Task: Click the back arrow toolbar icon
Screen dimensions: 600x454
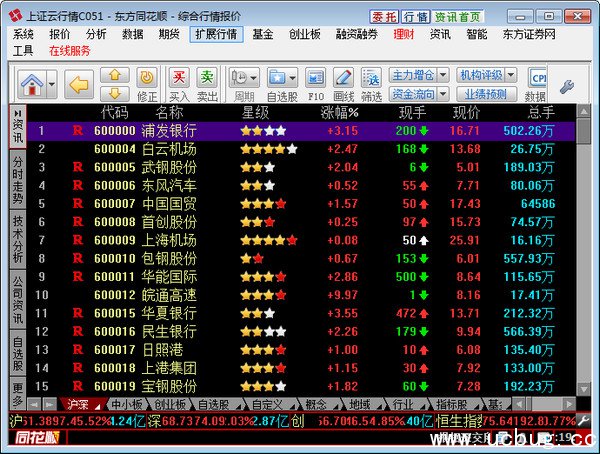Action: [x=78, y=83]
